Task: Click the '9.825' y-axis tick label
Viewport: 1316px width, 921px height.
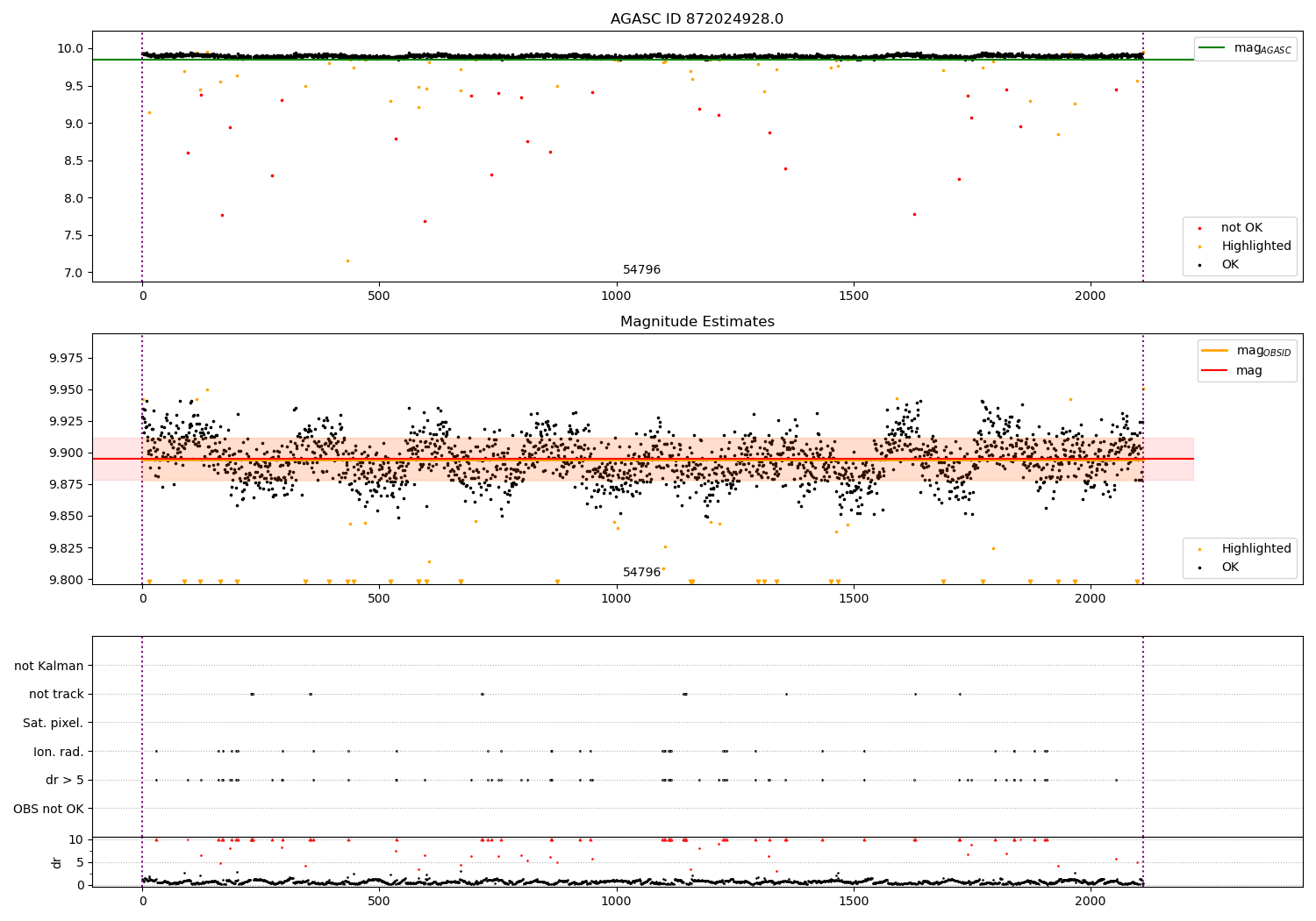Action: pyautogui.click(x=68, y=548)
